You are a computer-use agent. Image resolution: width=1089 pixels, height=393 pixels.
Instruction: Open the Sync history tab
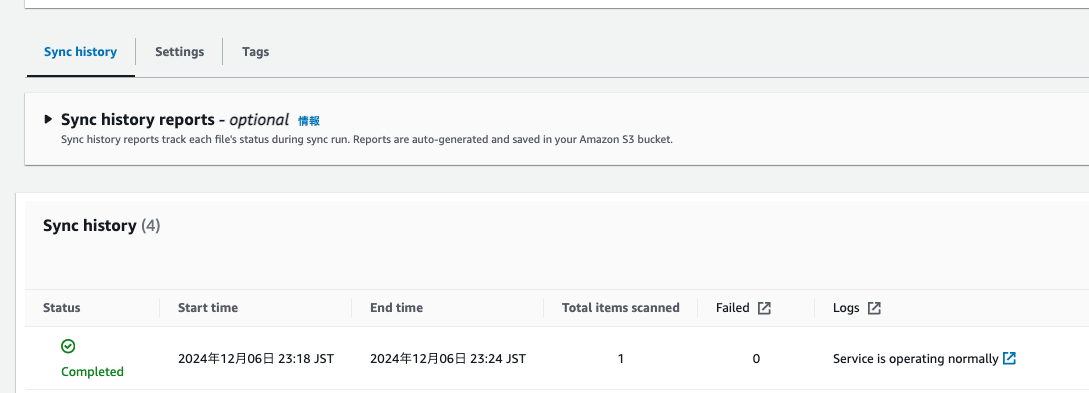(81, 52)
